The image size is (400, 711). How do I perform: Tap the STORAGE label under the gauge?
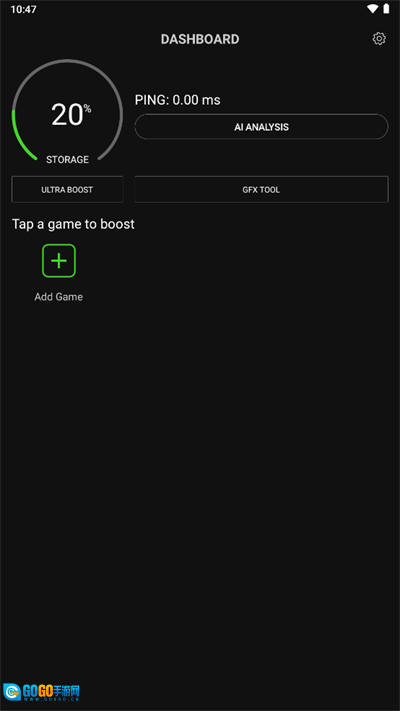[x=67, y=160]
